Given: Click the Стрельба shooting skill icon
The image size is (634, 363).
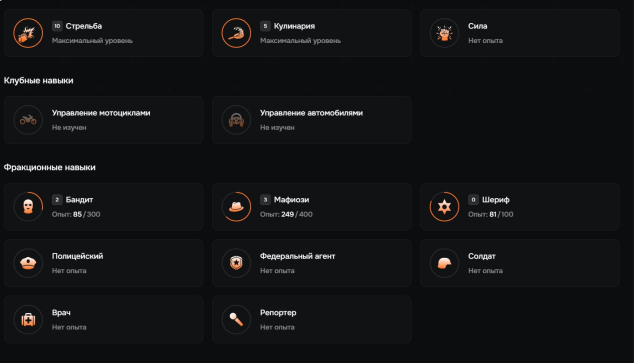Looking at the screenshot, I should (x=28, y=33).
